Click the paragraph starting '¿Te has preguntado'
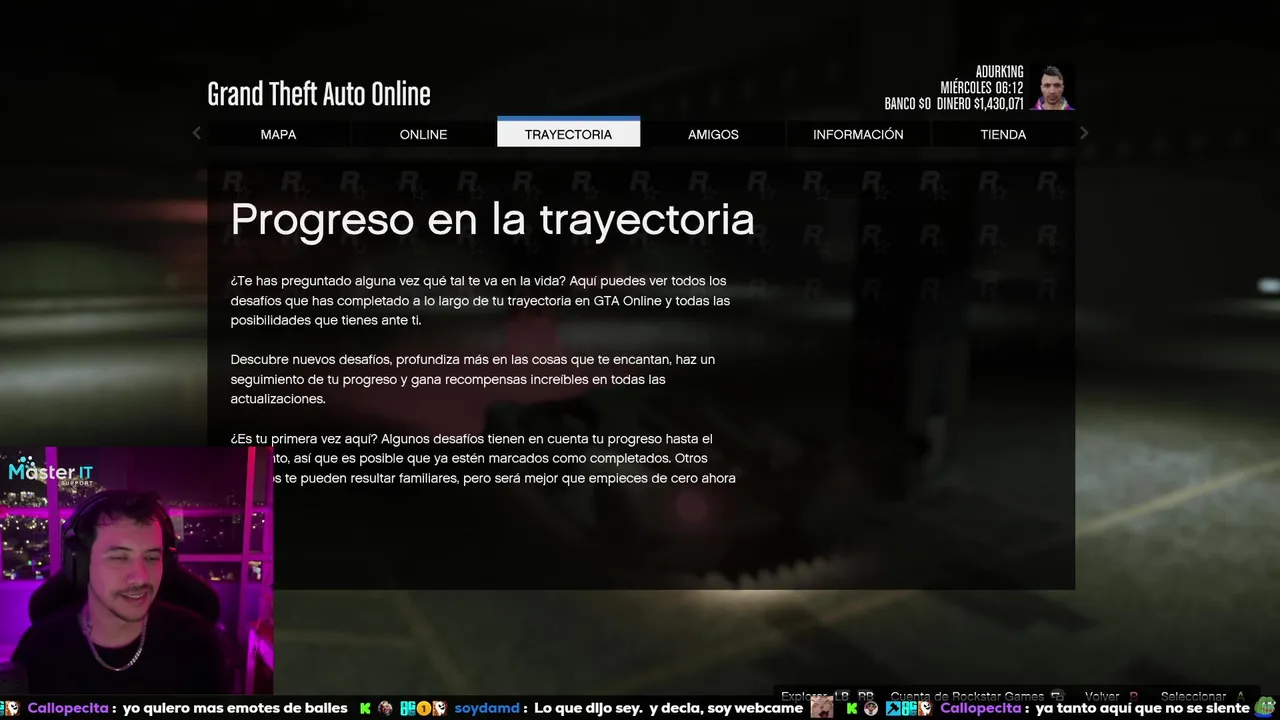The height and width of the screenshot is (720, 1280). click(480, 301)
